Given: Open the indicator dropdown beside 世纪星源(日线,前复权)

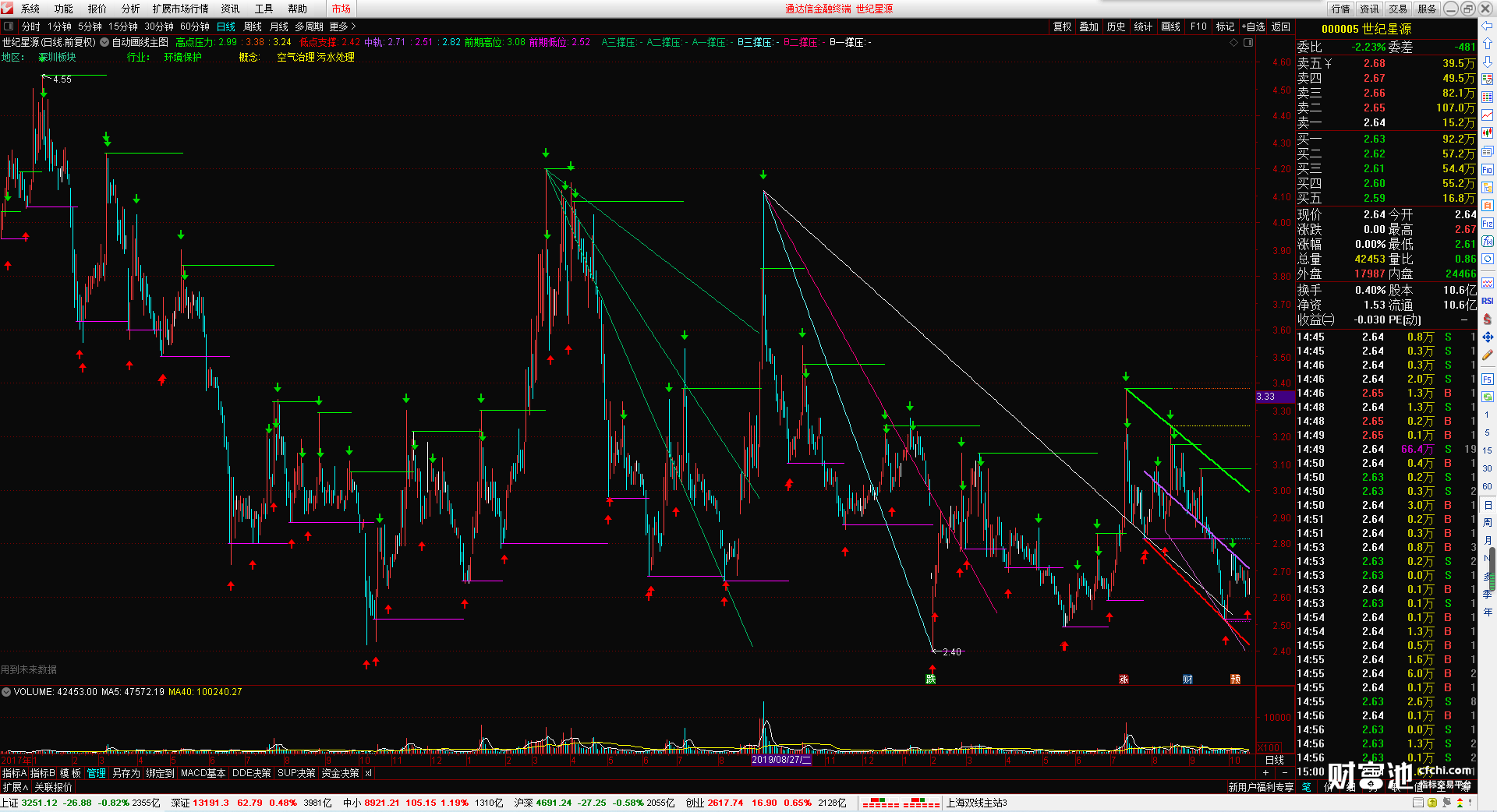Looking at the screenshot, I should [104, 42].
